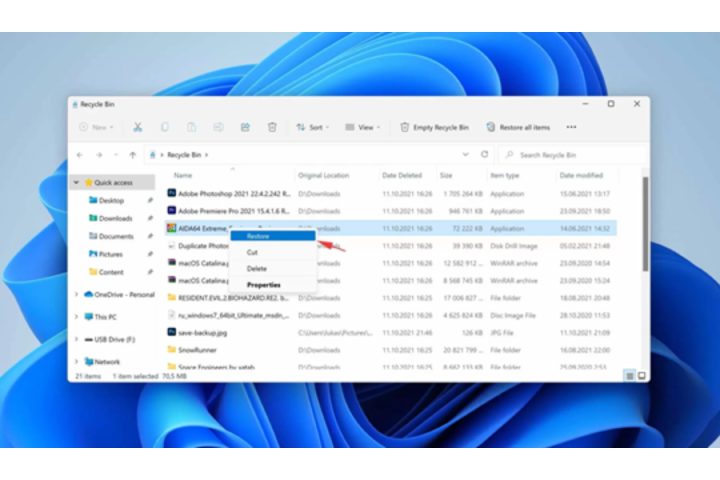
Task: Go back with the back arrow
Action: [80, 155]
